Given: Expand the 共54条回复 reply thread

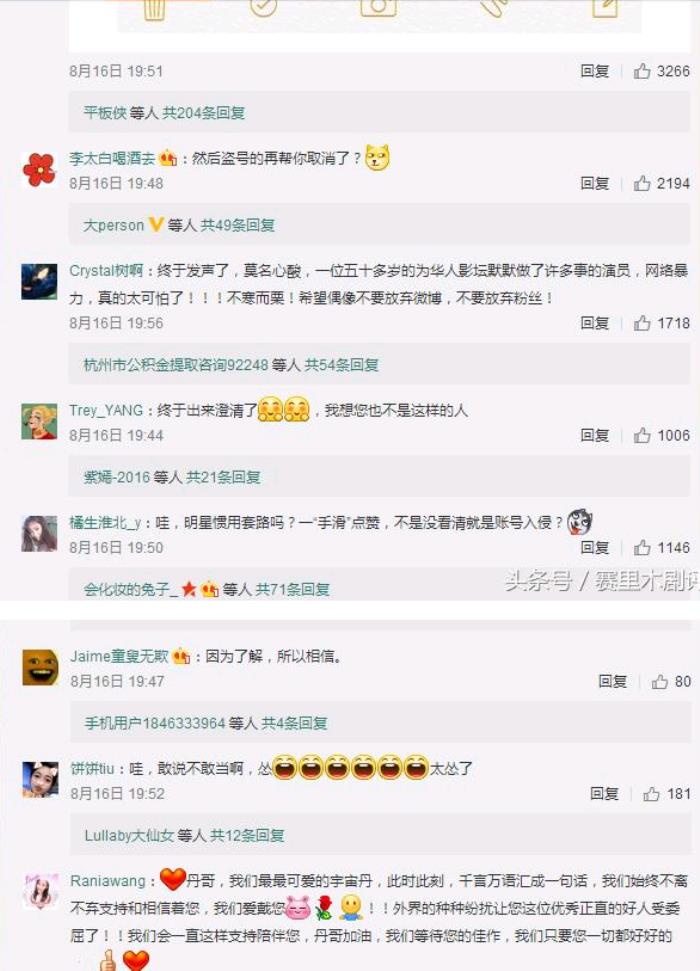Looking at the screenshot, I should point(341,365).
